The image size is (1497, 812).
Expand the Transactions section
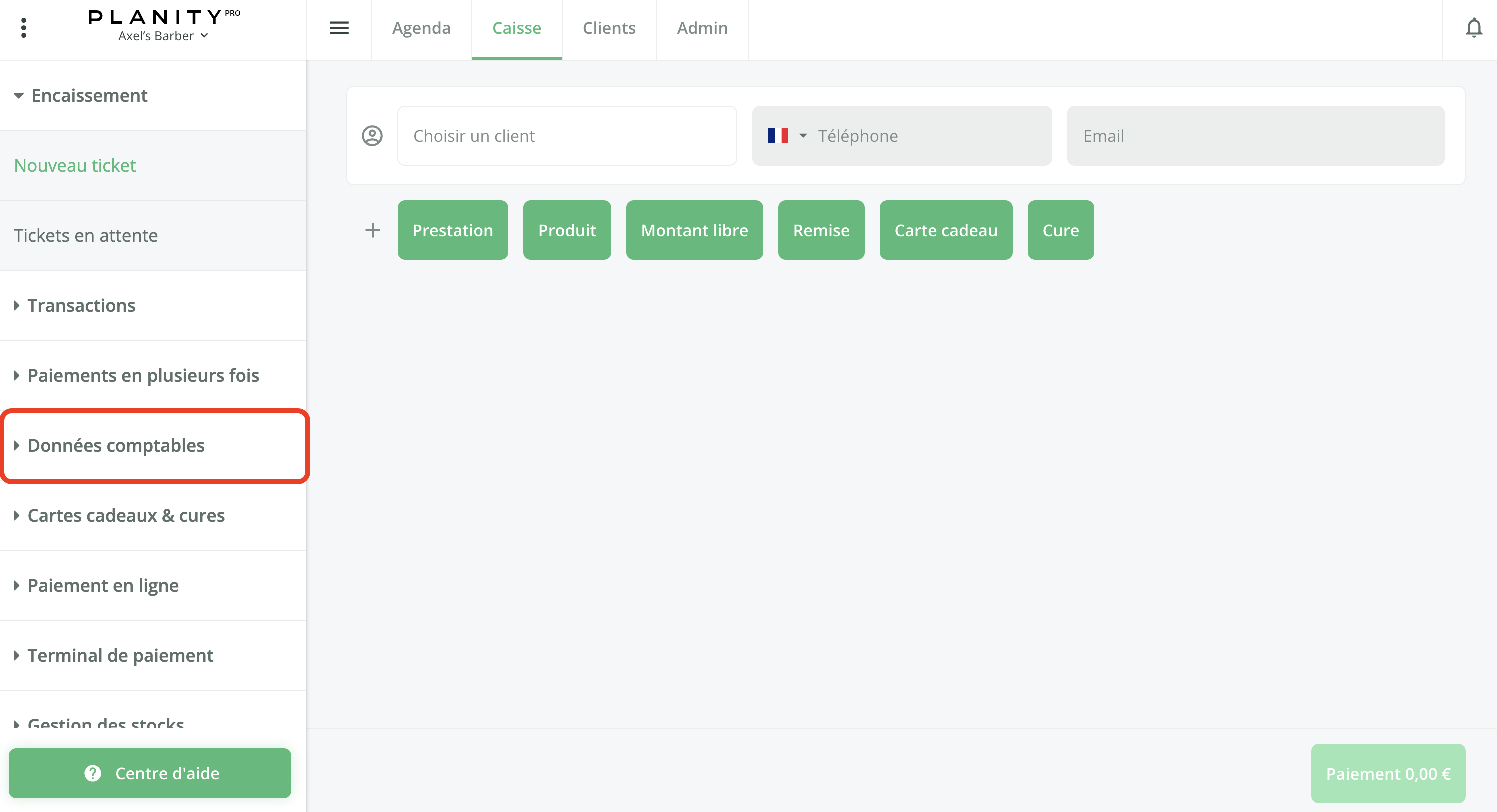pos(81,305)
